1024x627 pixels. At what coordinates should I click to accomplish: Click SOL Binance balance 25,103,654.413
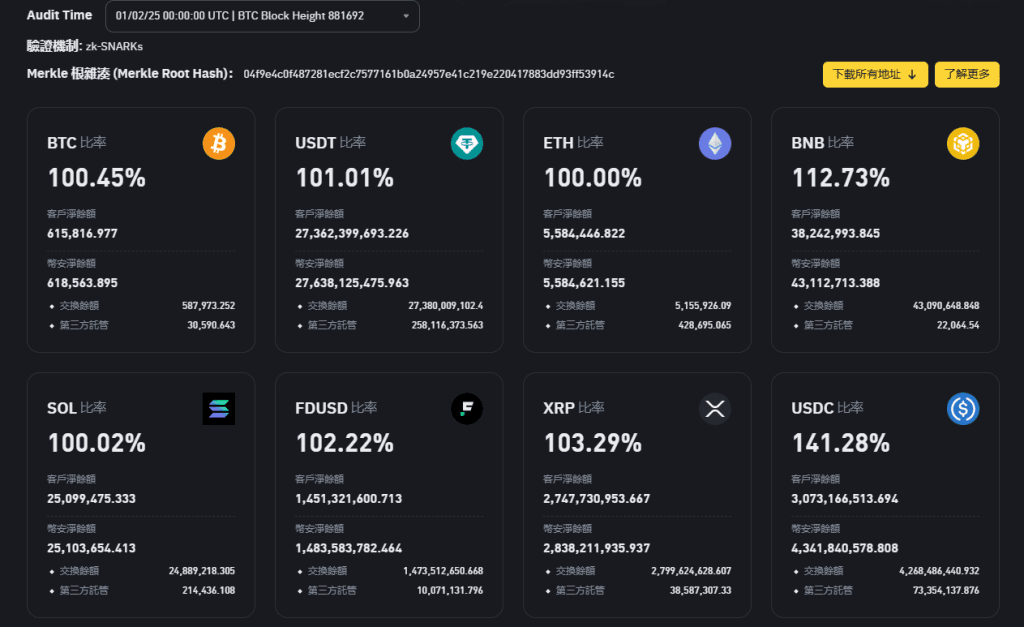[x=91, y=548]
